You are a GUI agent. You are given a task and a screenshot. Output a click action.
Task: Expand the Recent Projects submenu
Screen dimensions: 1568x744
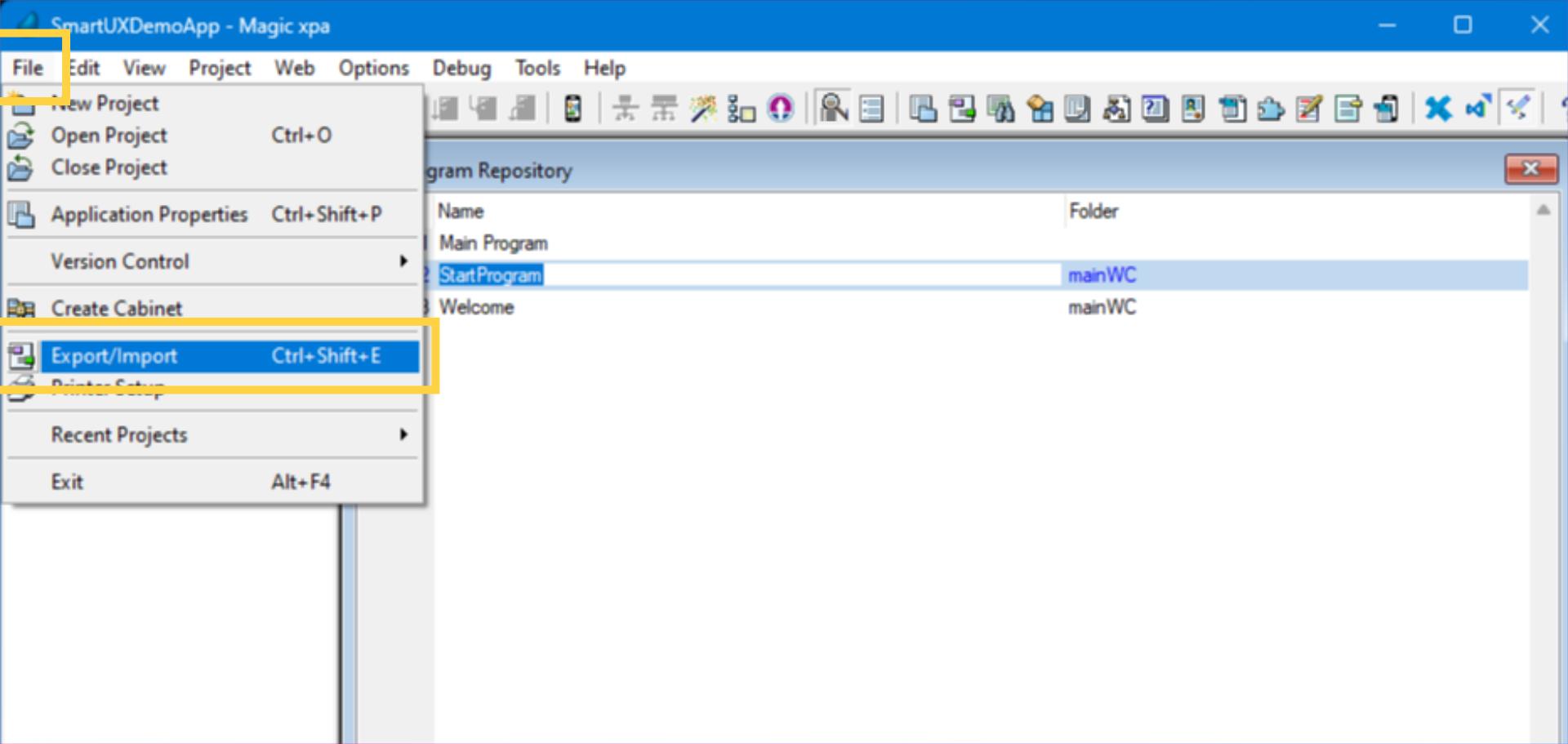(x=212, y=434)
